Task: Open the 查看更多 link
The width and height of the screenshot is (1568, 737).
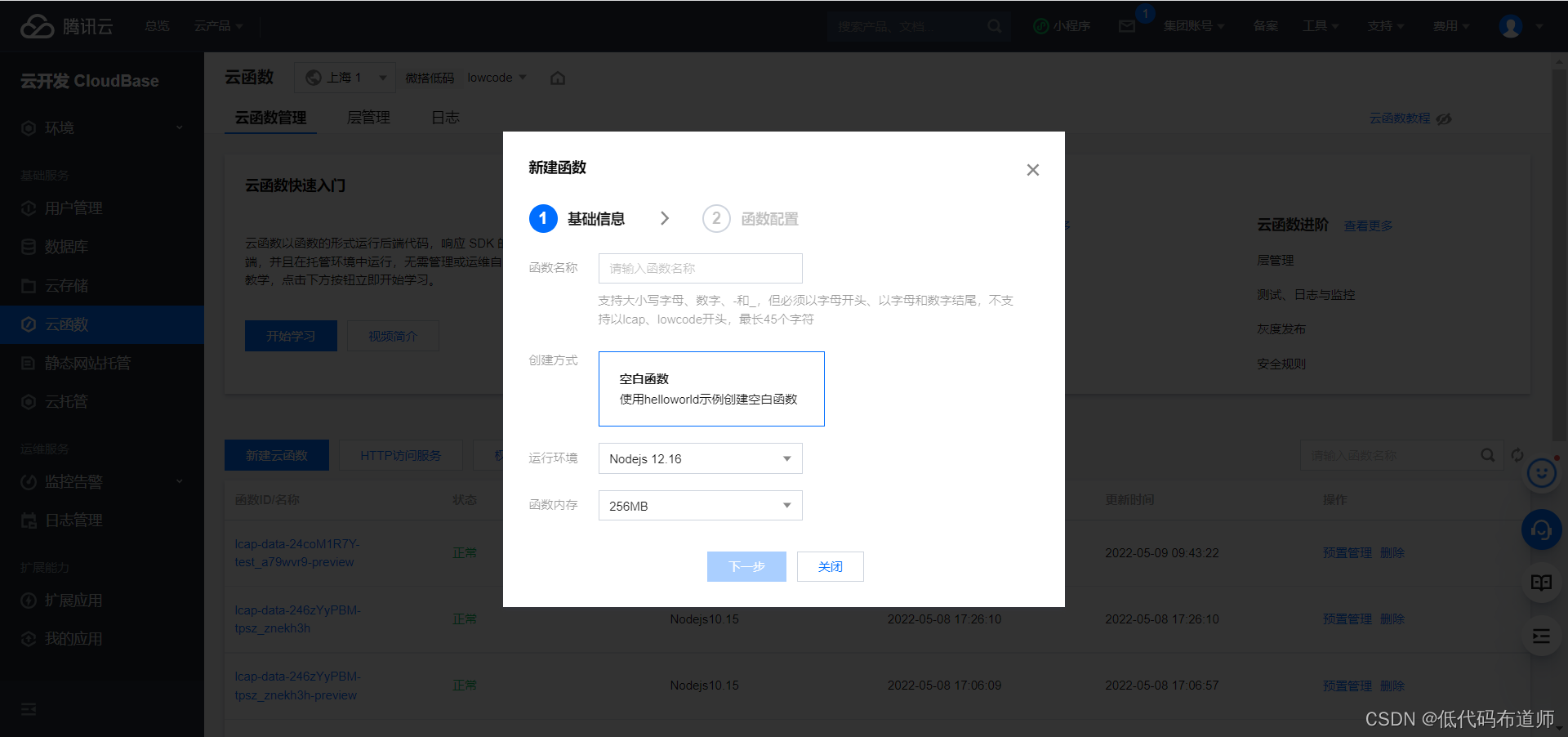Action: (1369, 226)
